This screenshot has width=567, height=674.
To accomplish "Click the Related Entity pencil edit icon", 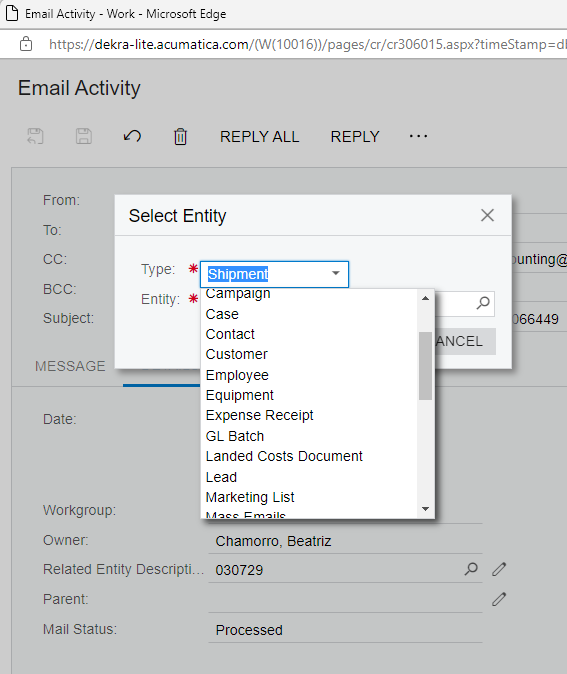I will (499, 569).
